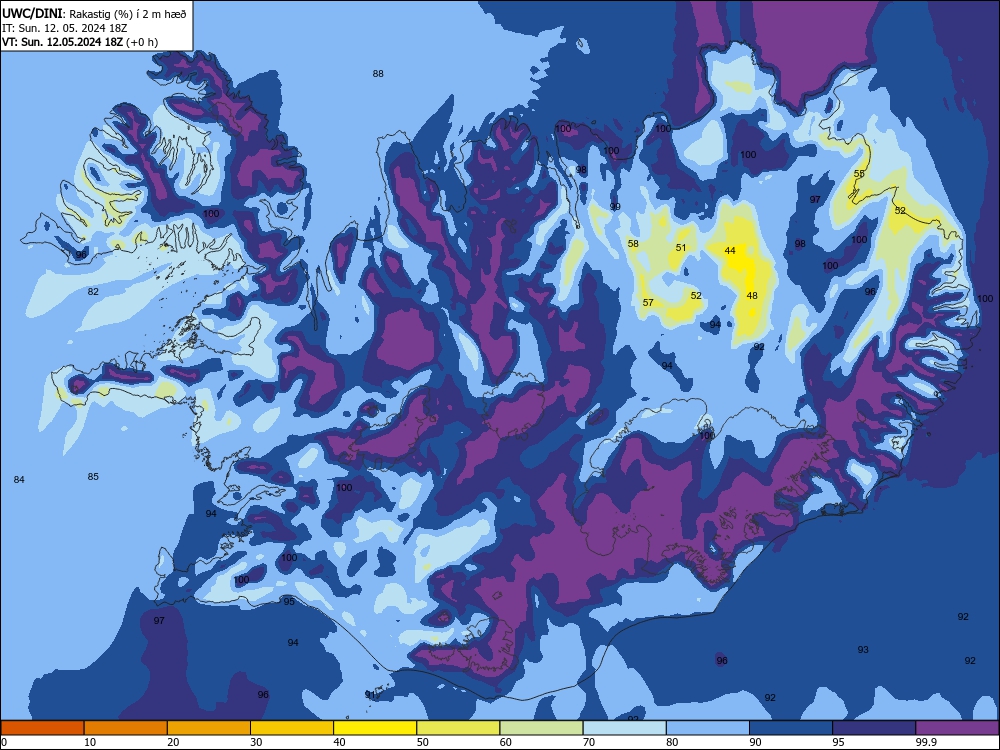Click the legend tick label '60'
Image resolution: width=1000 pixels, height=750 pixels.
tap(506, 742)
